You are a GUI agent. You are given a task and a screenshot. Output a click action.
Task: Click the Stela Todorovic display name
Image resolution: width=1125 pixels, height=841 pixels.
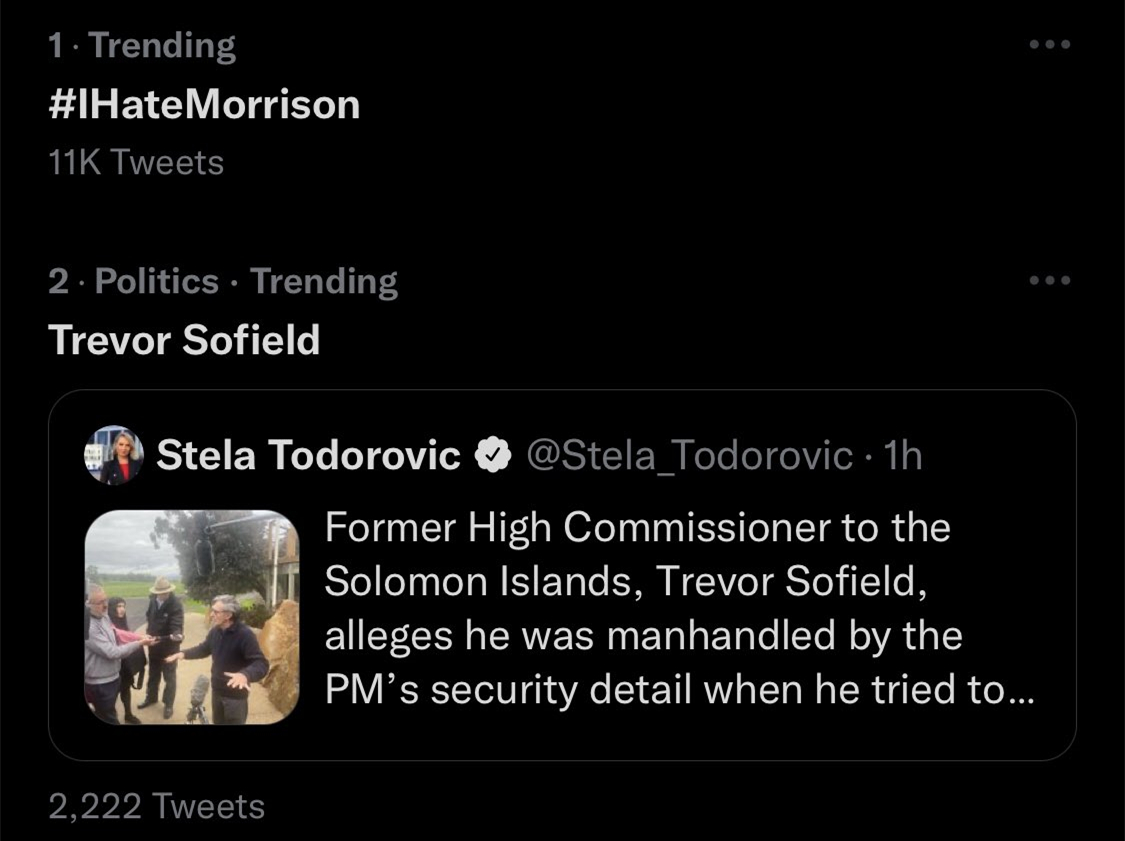pyautogui.click(x=308, y=456)
